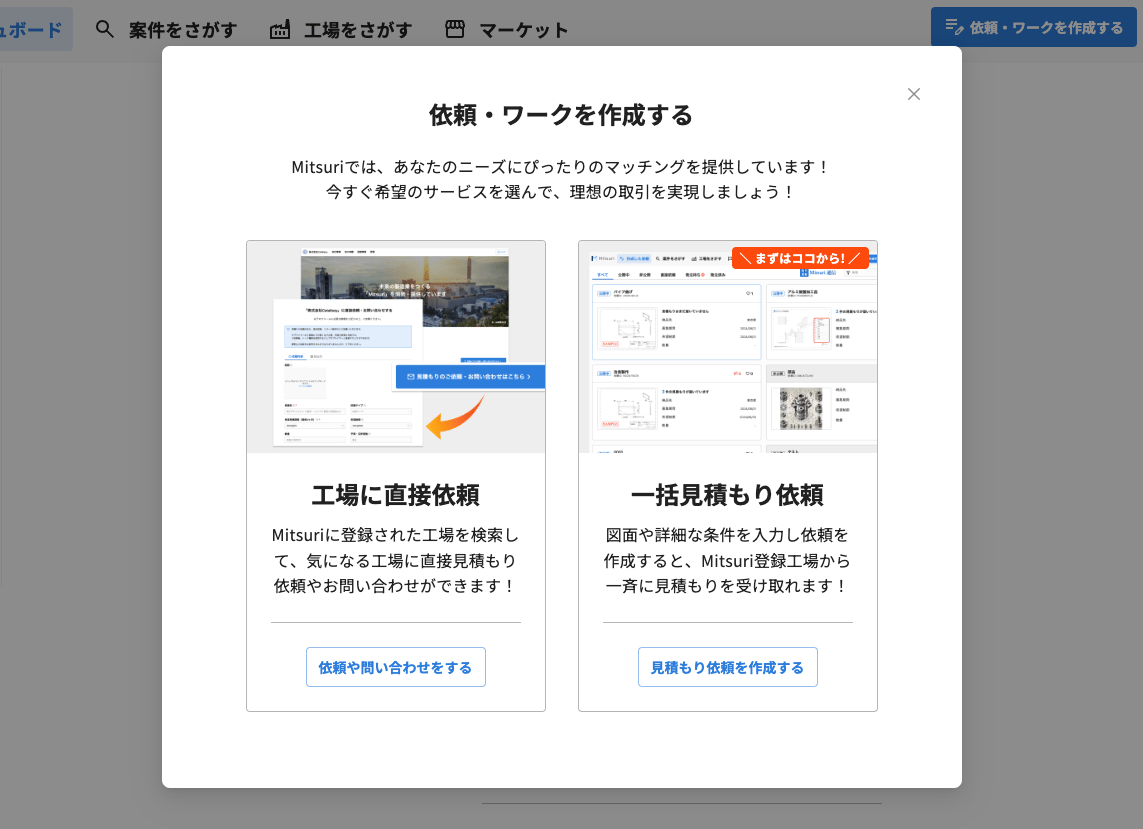Click the 依頼や問い合わせをする button
The height and width of the screenshot is (829, 1143).
(396, 667)
